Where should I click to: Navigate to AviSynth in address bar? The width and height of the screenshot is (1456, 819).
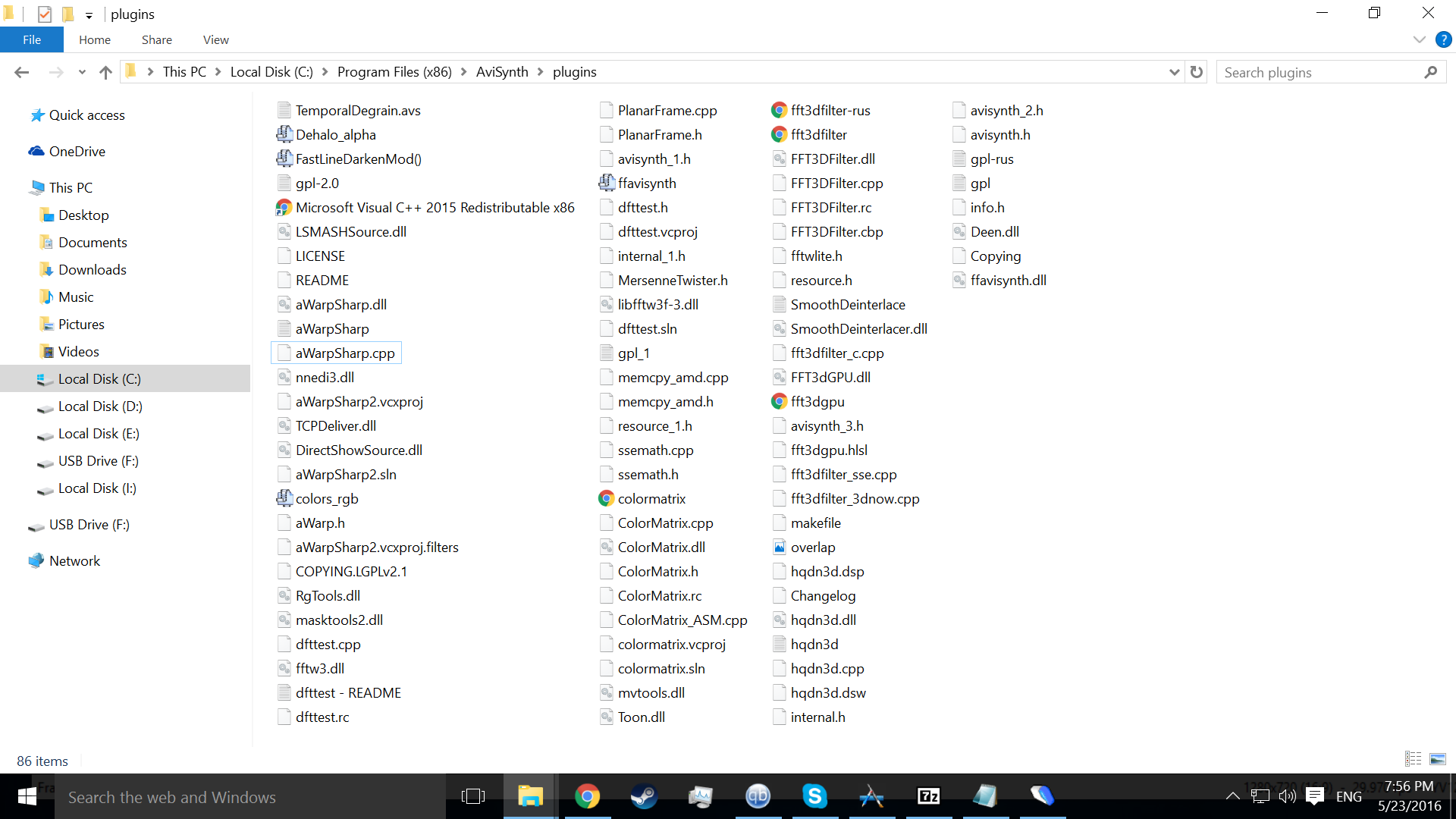click(x=502, y=72)
